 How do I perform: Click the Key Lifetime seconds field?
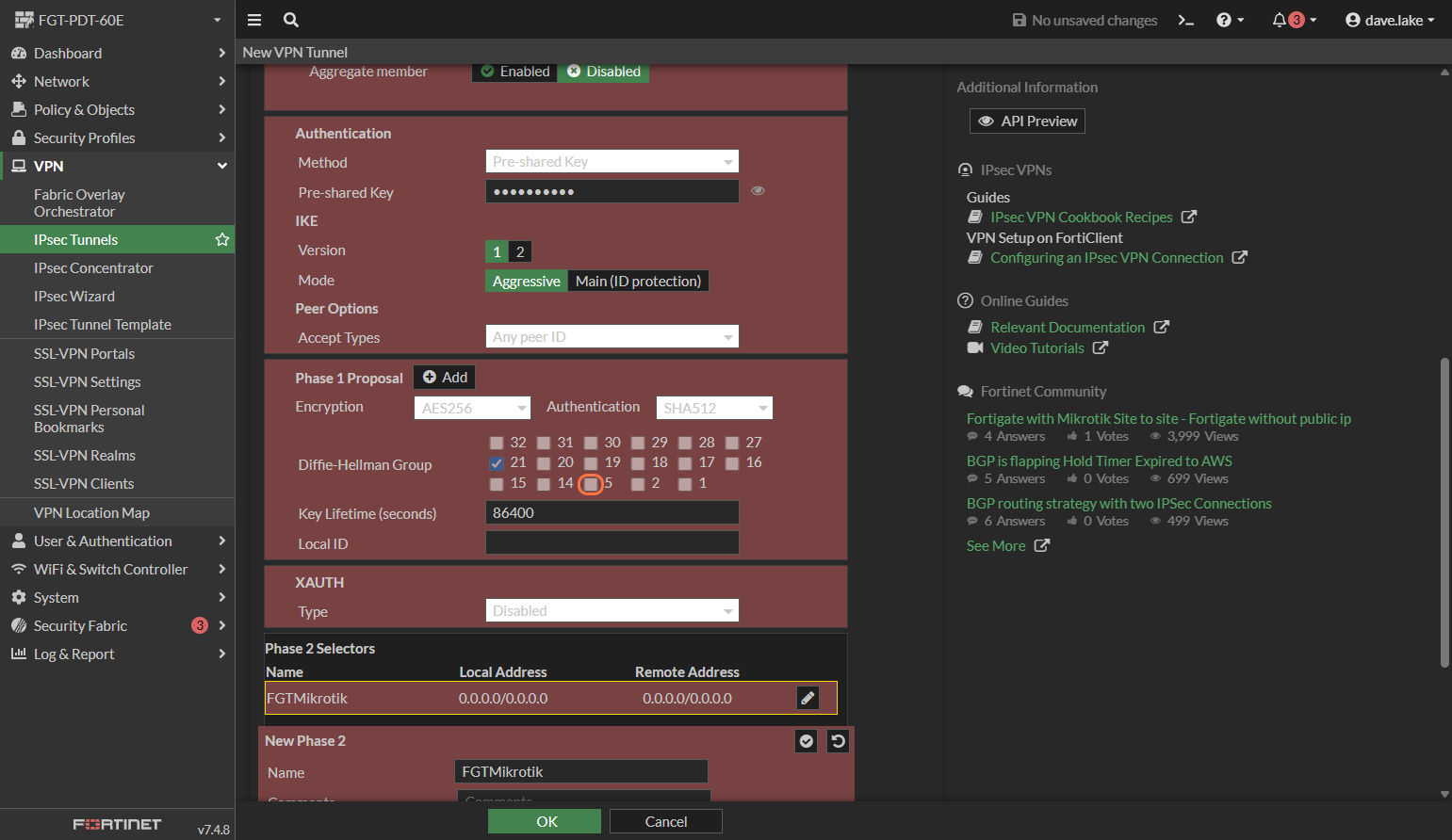coord(612,513)
